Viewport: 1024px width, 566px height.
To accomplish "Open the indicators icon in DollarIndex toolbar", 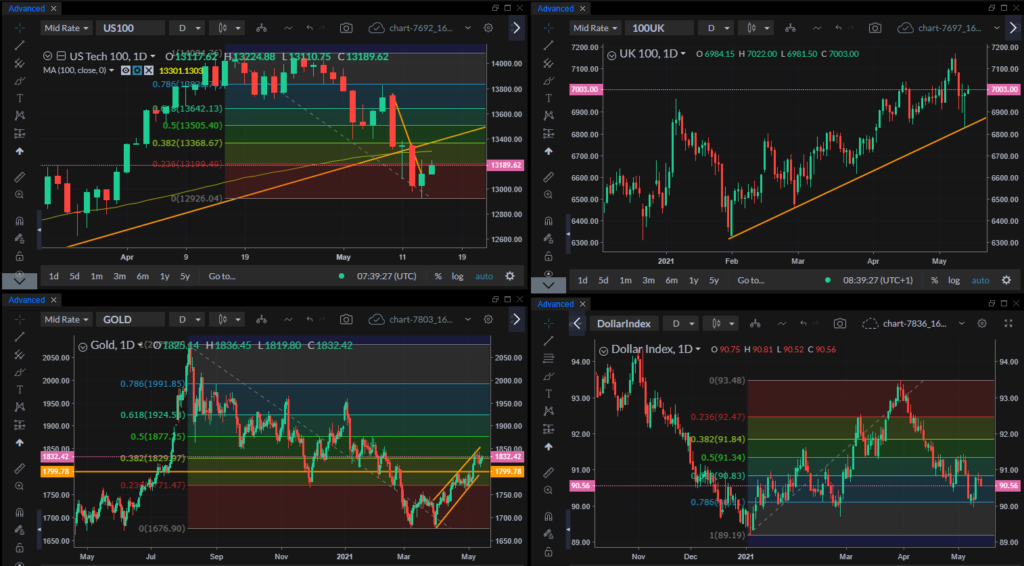I will click(x=782, y=323).
